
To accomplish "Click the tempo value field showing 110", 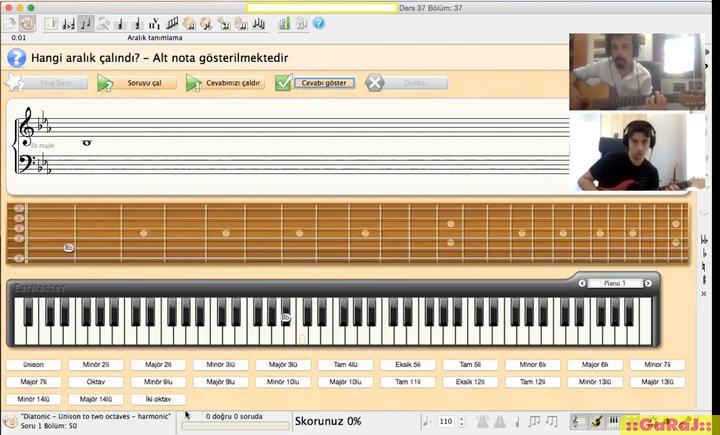I will (446, 421).
